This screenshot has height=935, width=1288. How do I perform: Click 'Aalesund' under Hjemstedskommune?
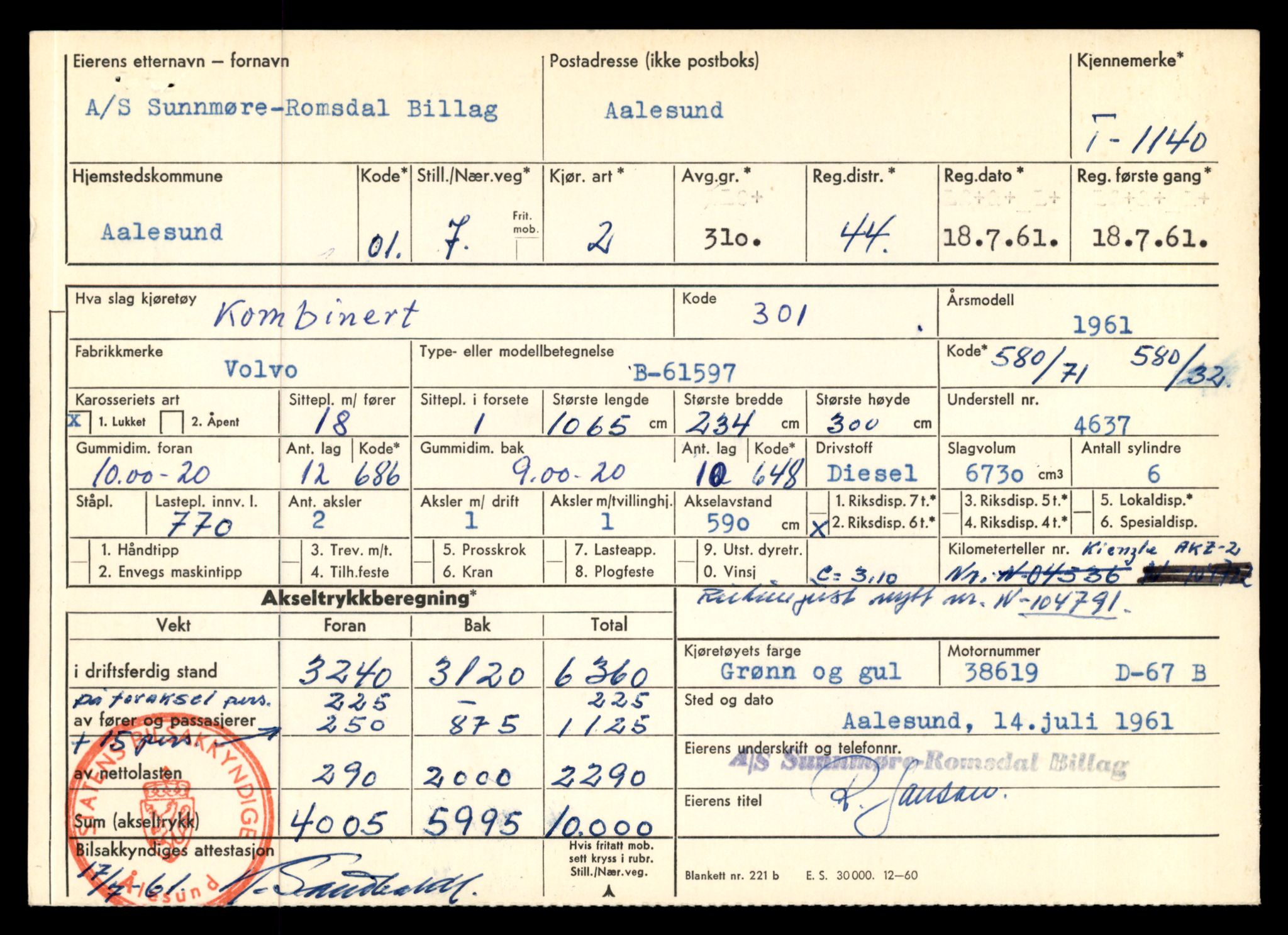click(x=162, y=232)
